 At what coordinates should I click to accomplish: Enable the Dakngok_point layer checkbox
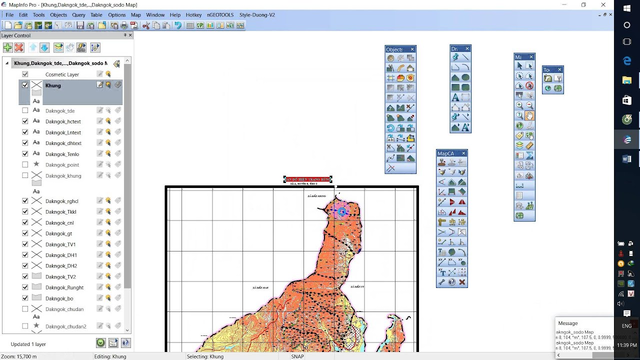tap(25, 164)
